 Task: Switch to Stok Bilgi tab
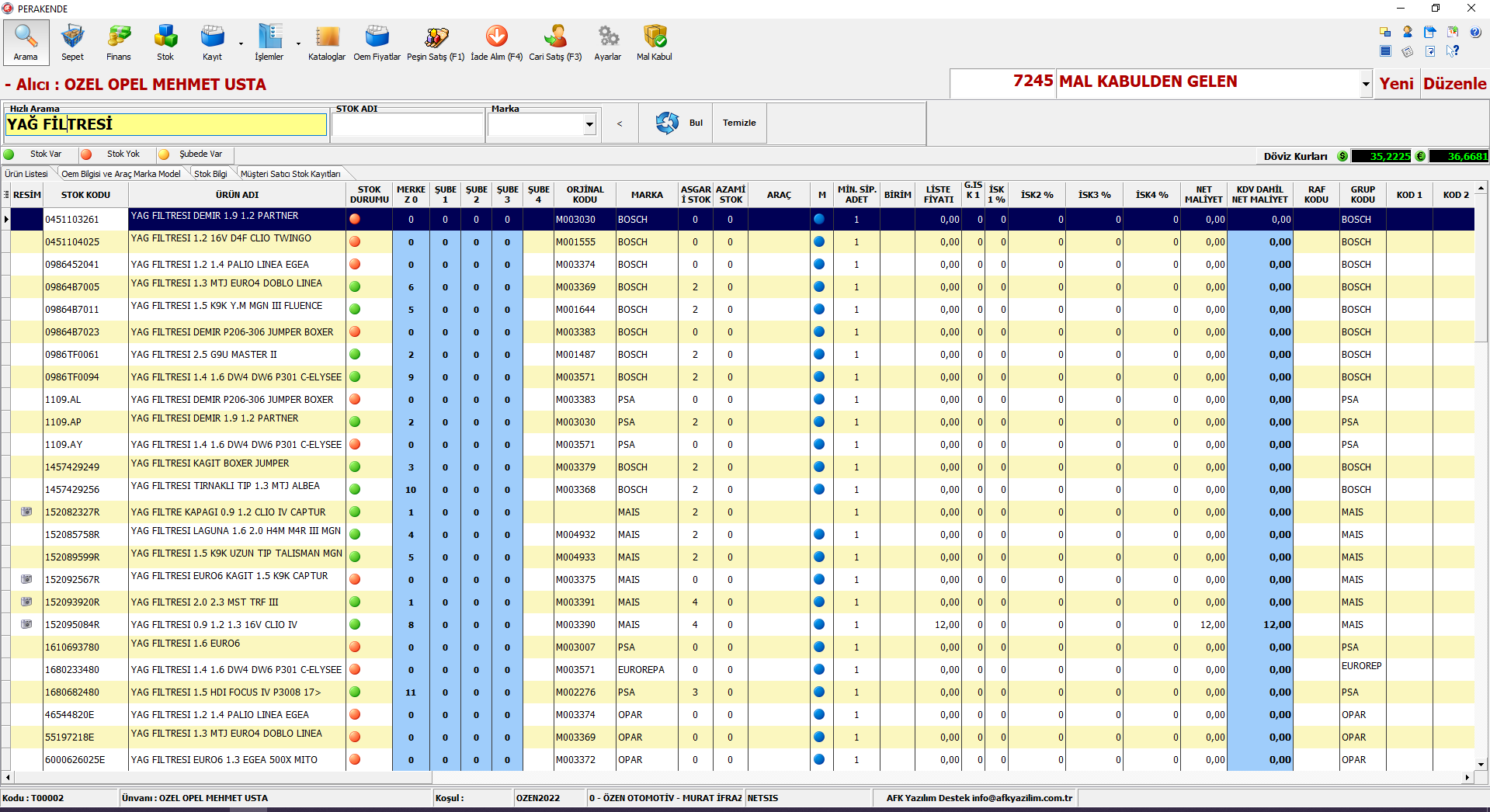pyautogui.click(x=210, y=174)
